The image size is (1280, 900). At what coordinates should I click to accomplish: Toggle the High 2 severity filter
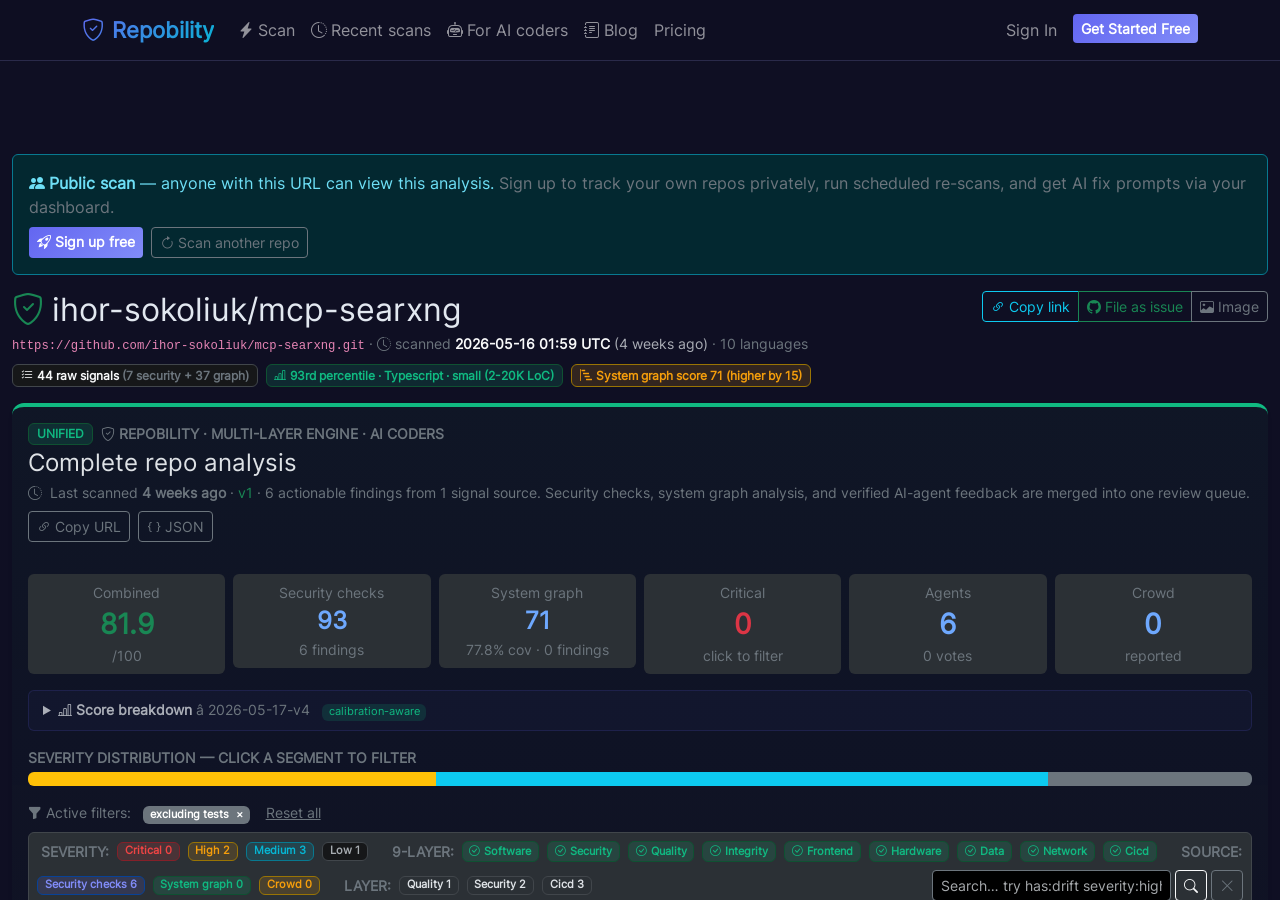[x=213, y=851]
